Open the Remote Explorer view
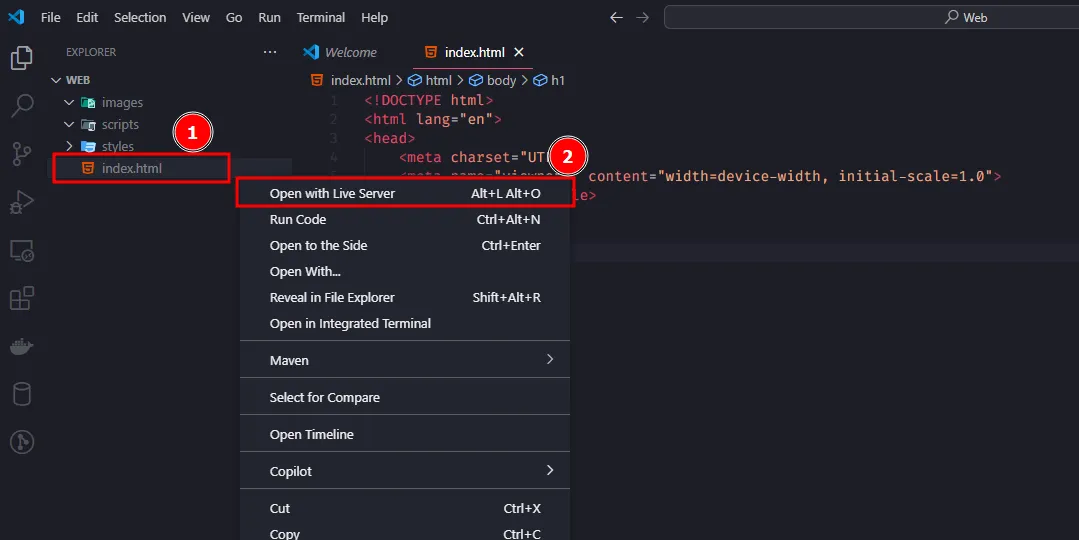This screenshot has width=1079, height=540. (x=21, y=250)
